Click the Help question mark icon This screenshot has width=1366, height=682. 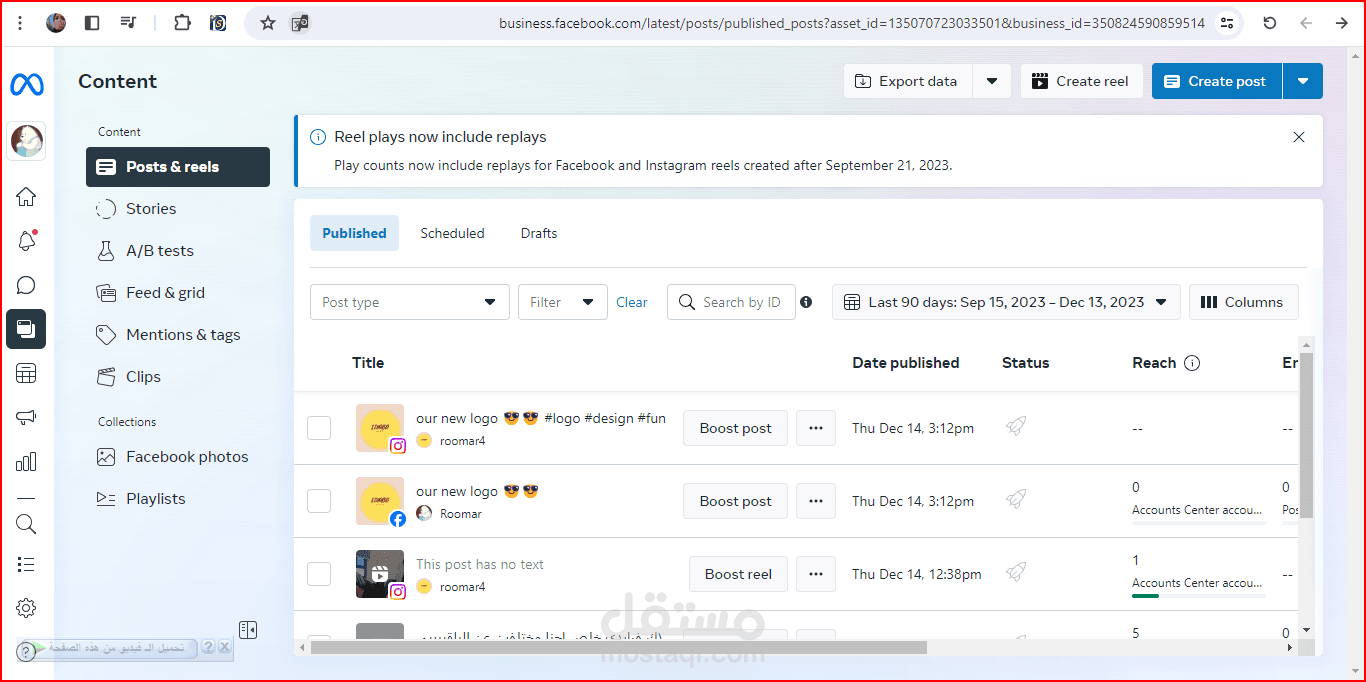pos(26,652)
